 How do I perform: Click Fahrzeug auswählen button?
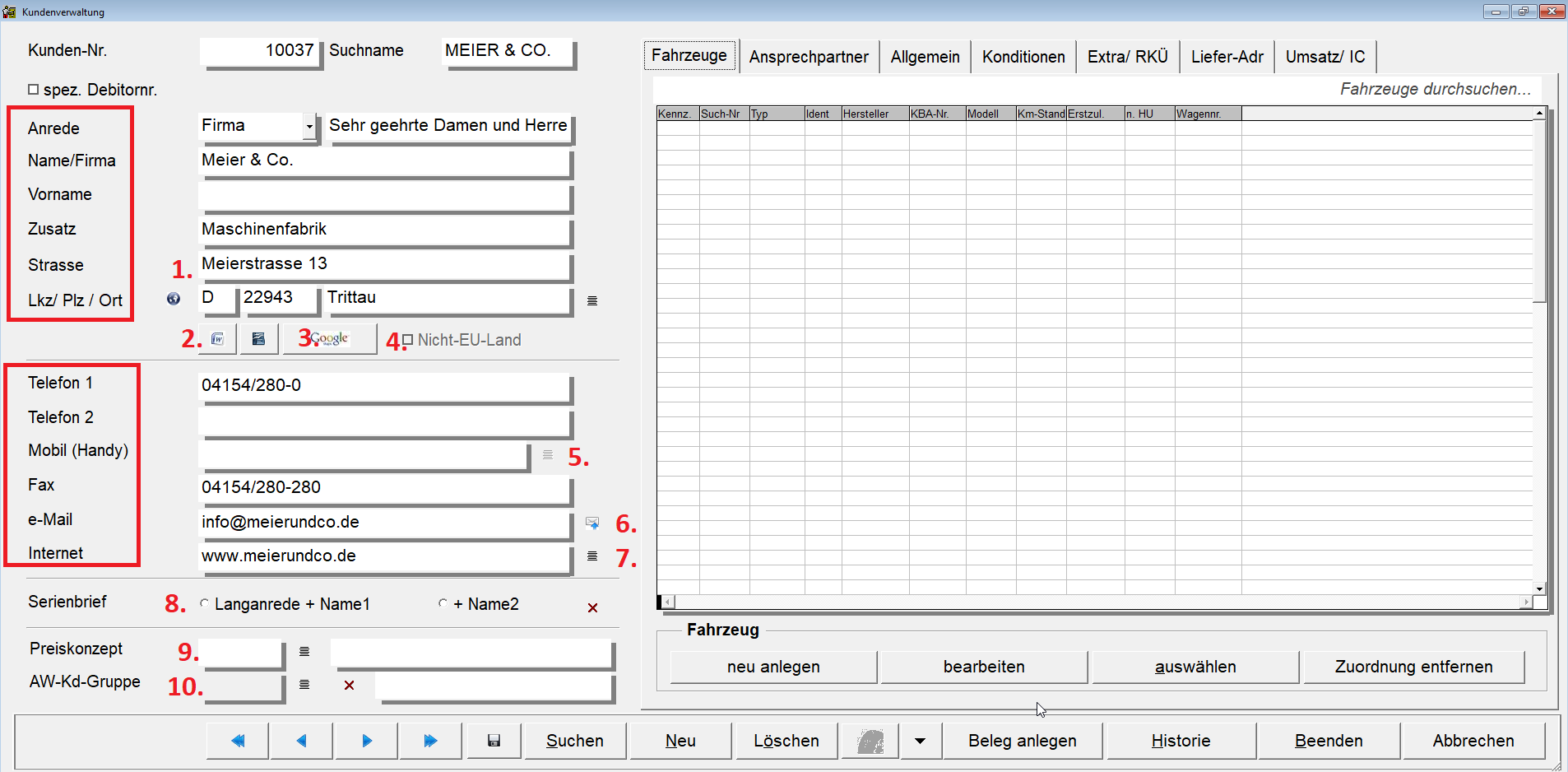point(1195,667)
